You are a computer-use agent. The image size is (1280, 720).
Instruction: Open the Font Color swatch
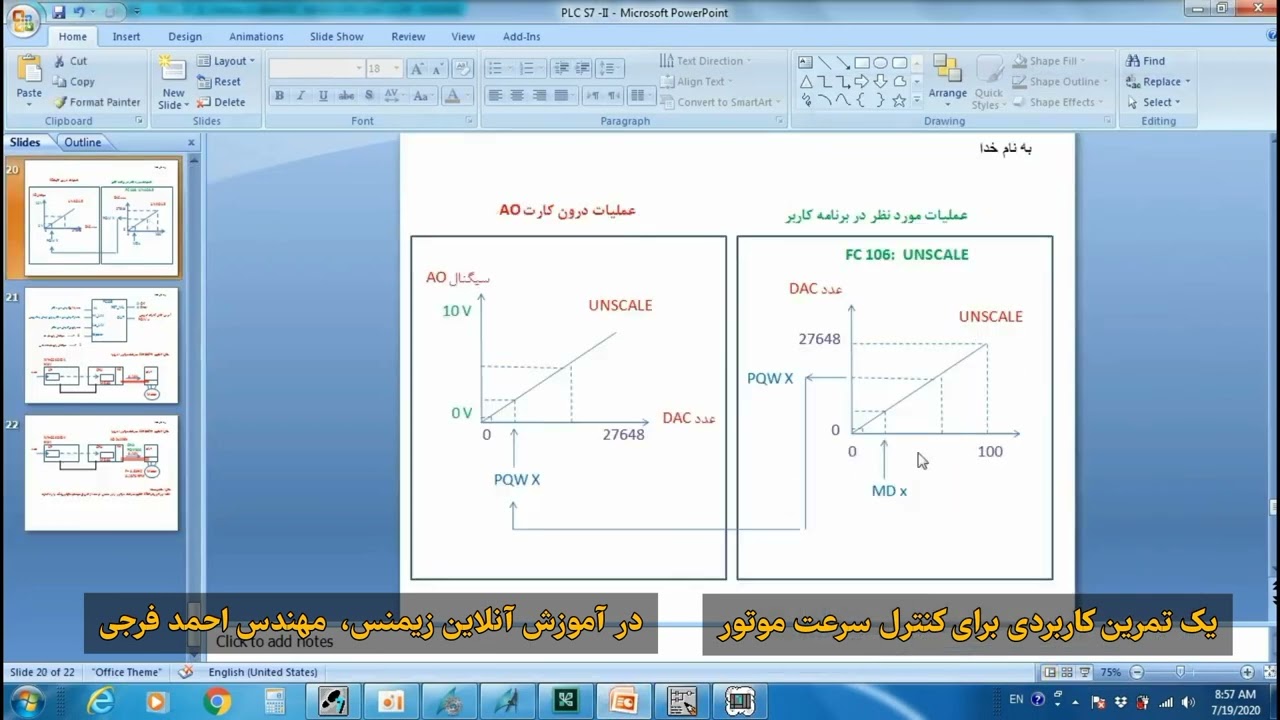click(452, 96)
